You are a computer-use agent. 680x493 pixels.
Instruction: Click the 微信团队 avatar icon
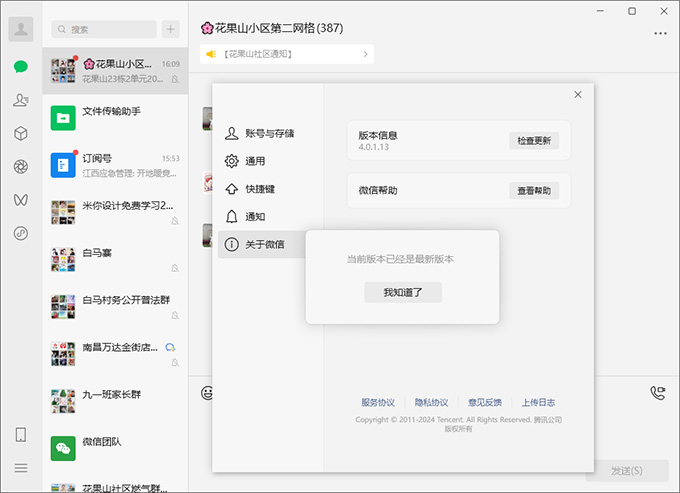(x=63, y=449)
